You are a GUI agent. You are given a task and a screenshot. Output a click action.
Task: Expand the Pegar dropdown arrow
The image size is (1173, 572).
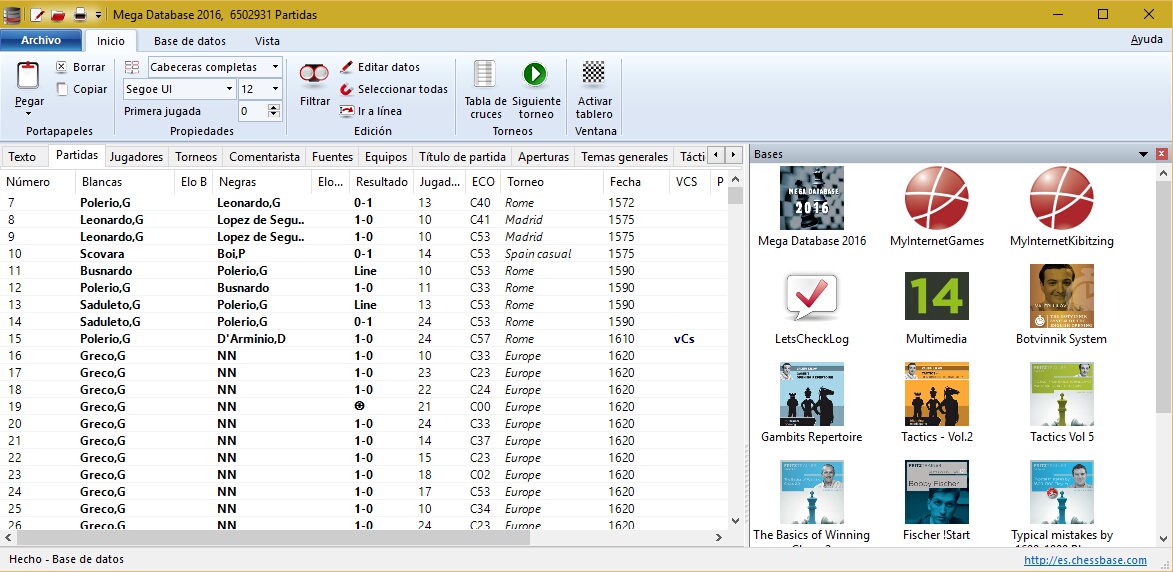point(28,114)
